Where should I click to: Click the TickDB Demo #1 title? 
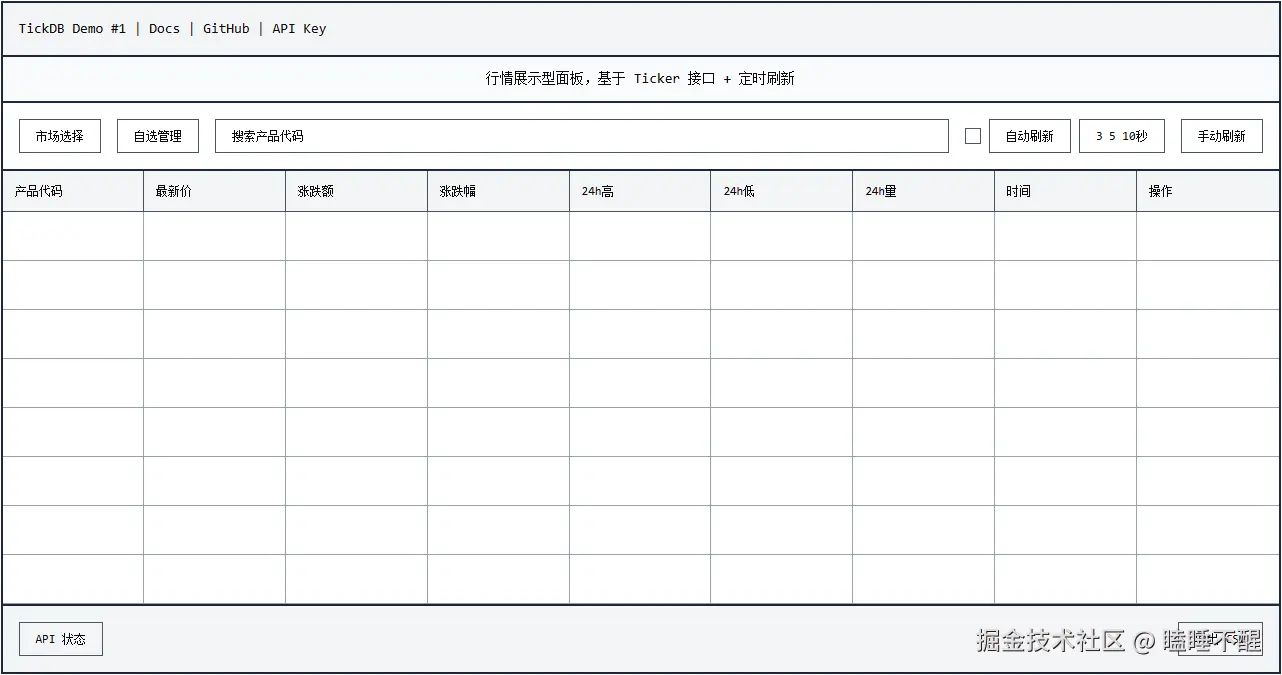pyautogui.click(x=72, y=28)
